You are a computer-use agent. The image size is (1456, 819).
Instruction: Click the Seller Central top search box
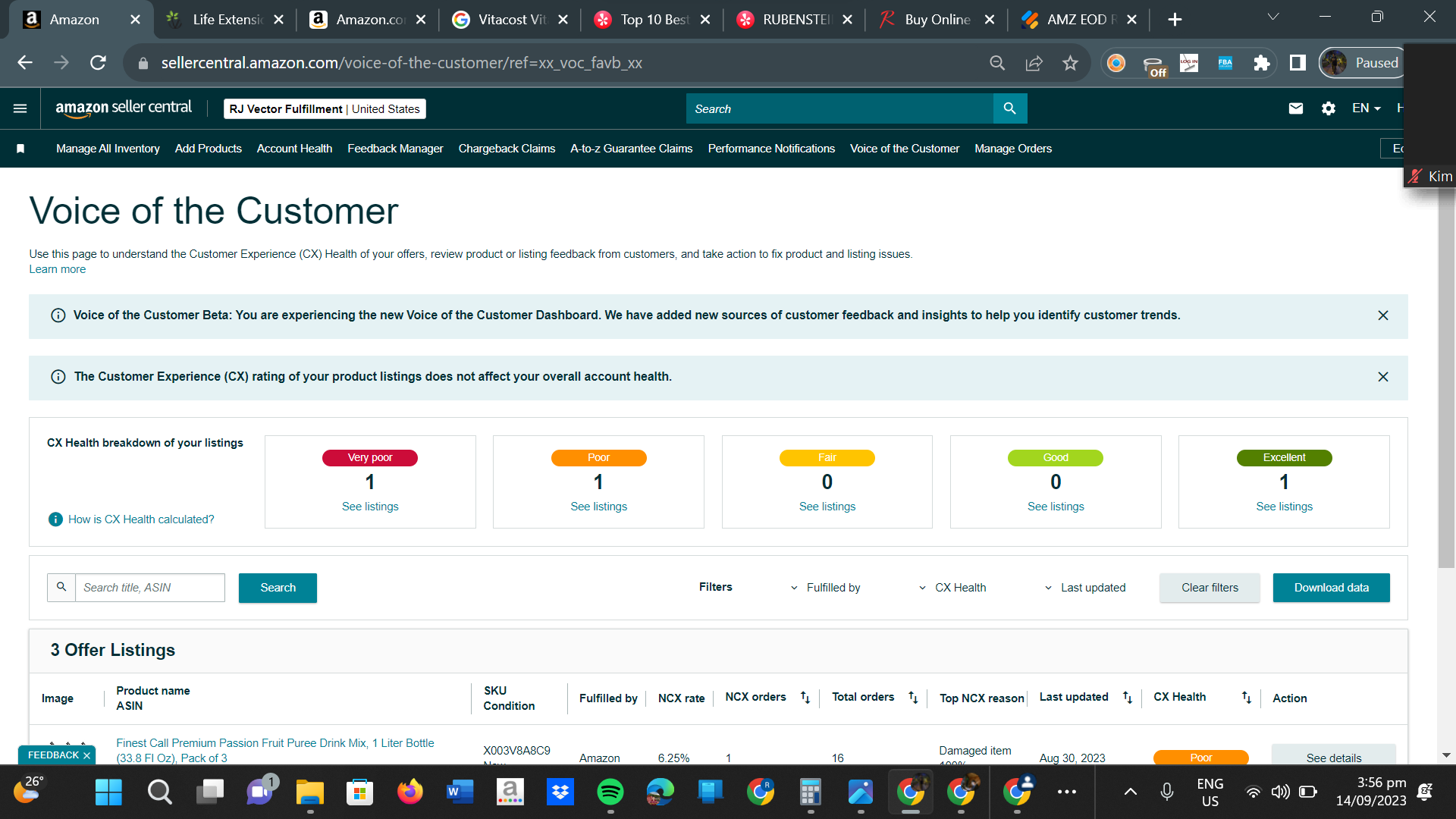[839, 108]
